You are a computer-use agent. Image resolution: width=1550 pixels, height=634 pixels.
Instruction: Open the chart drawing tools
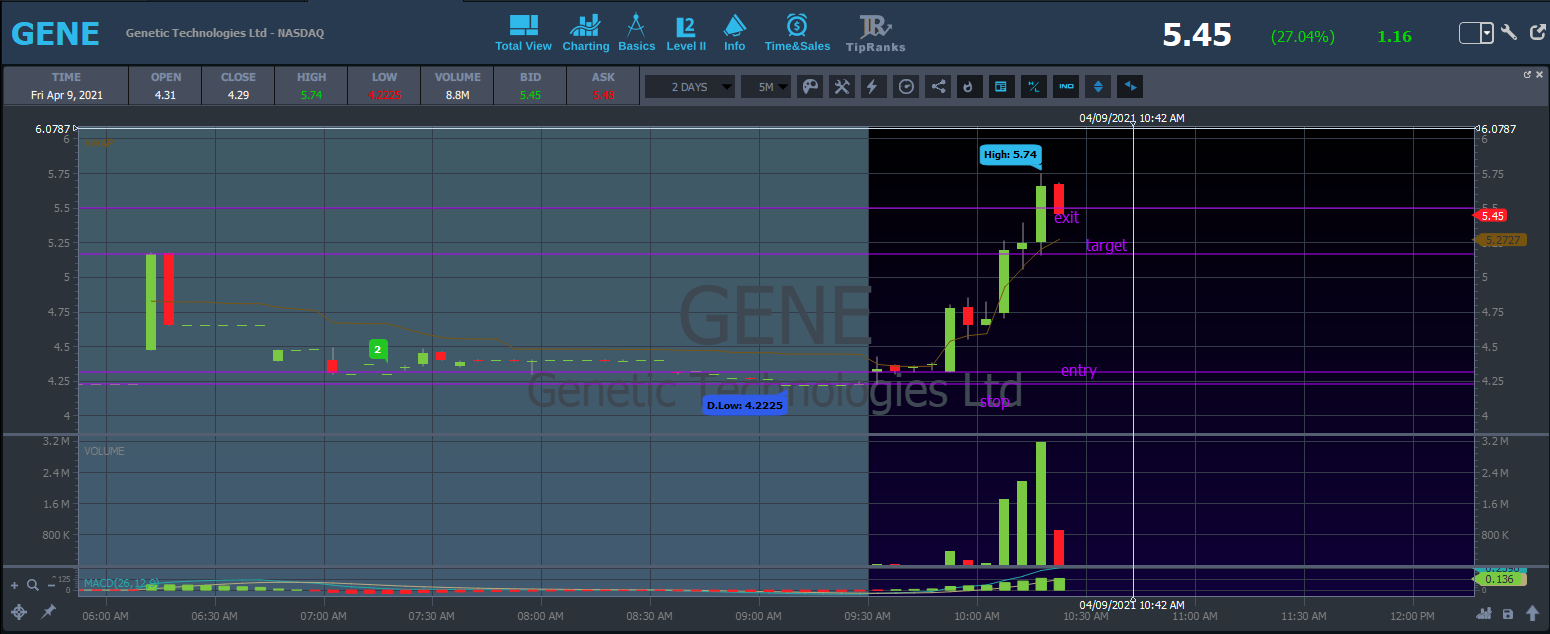(x=842, y=87)
